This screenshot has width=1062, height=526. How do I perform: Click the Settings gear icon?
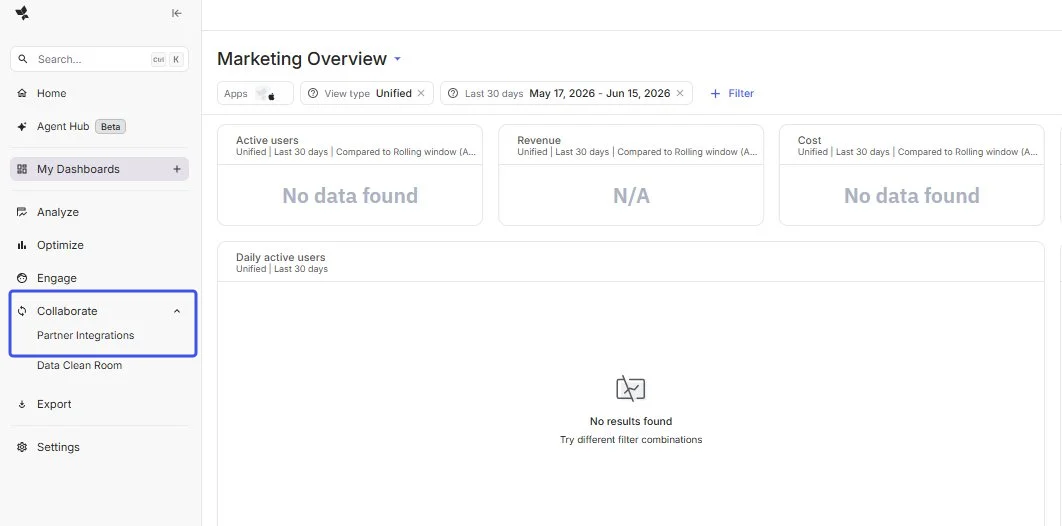tap(22, 447)
